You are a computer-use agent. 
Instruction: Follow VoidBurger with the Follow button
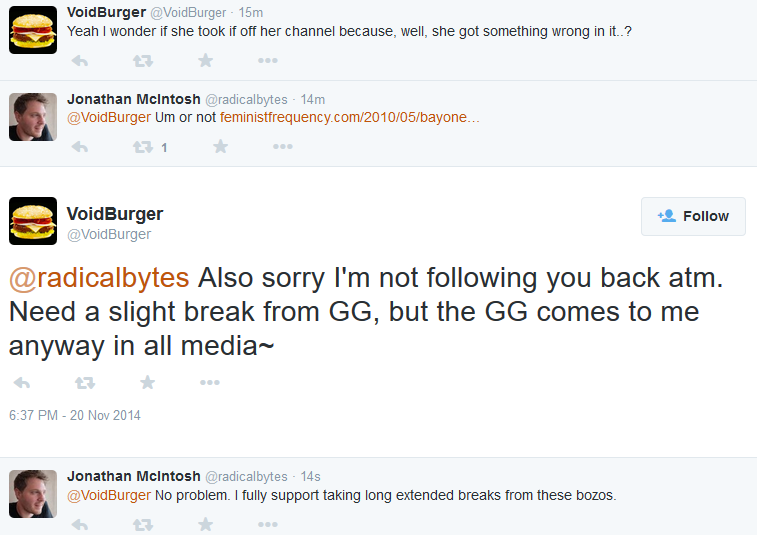693,216
